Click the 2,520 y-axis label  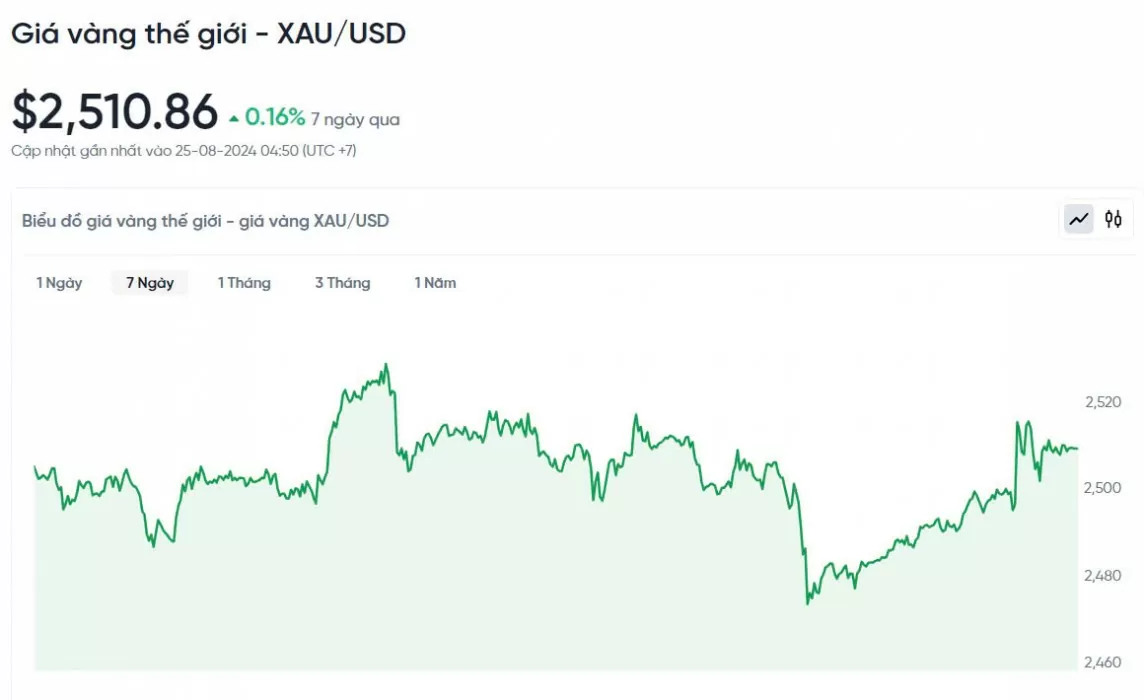1103,401
